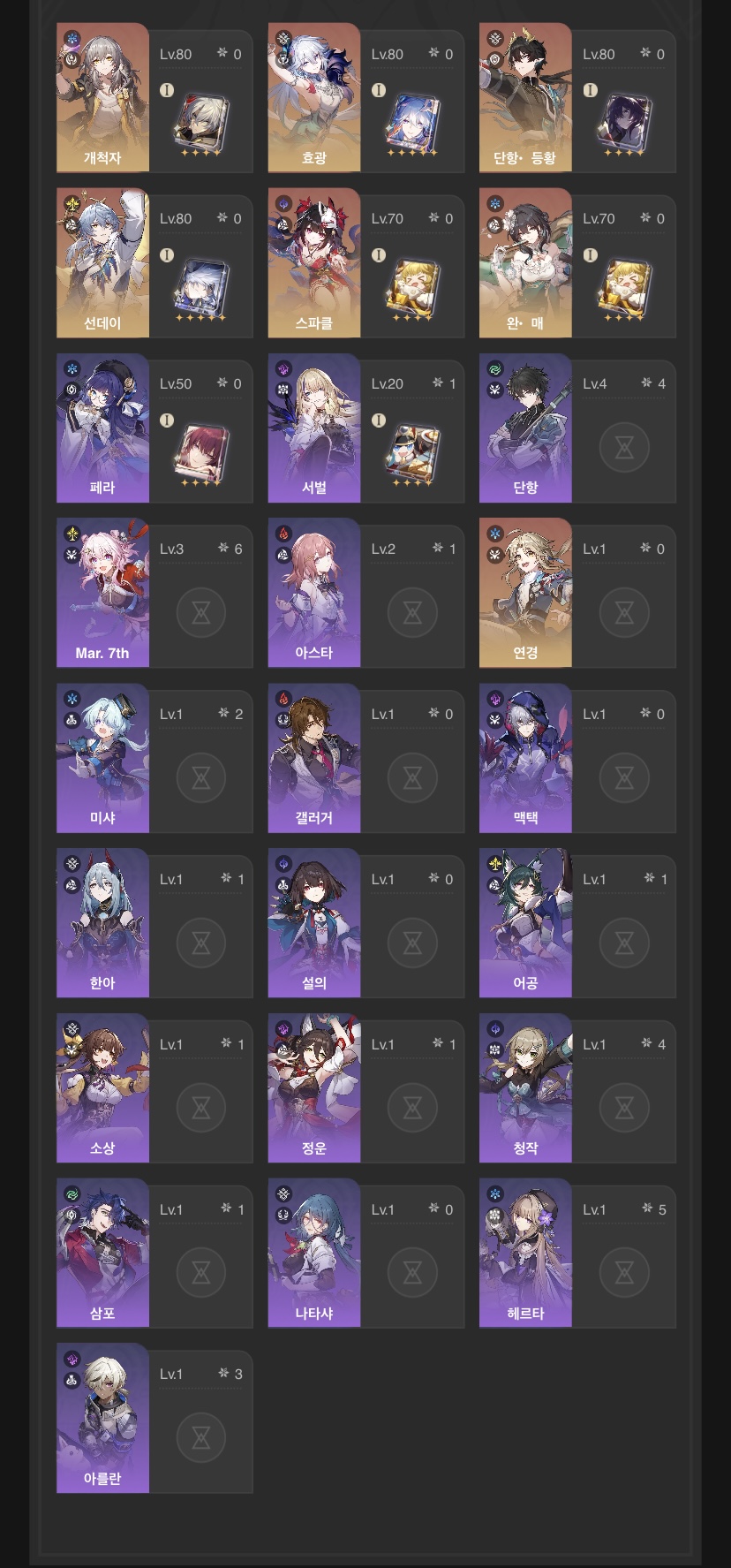Open 서벌's equipped light cone icon
Image resolution: width=731 pixels, height=1568 pixels.
click(412, 451)
